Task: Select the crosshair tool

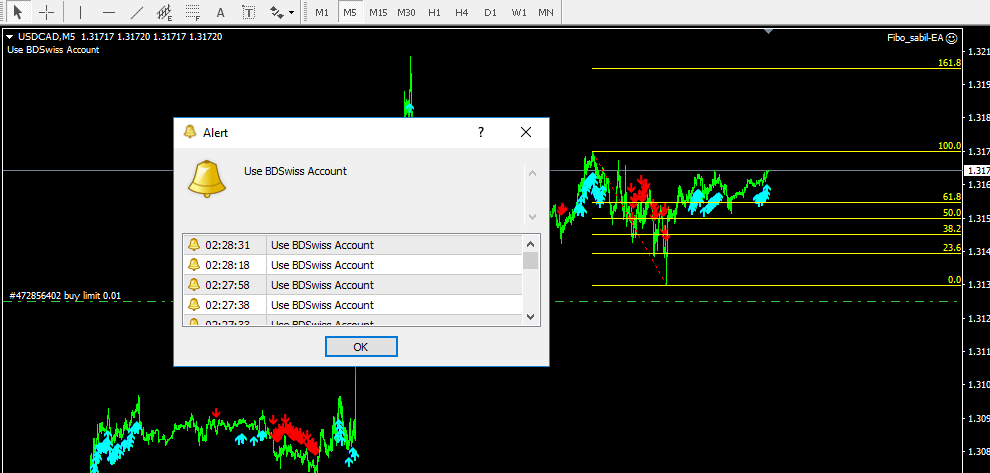Action: [x=47, y=12]
